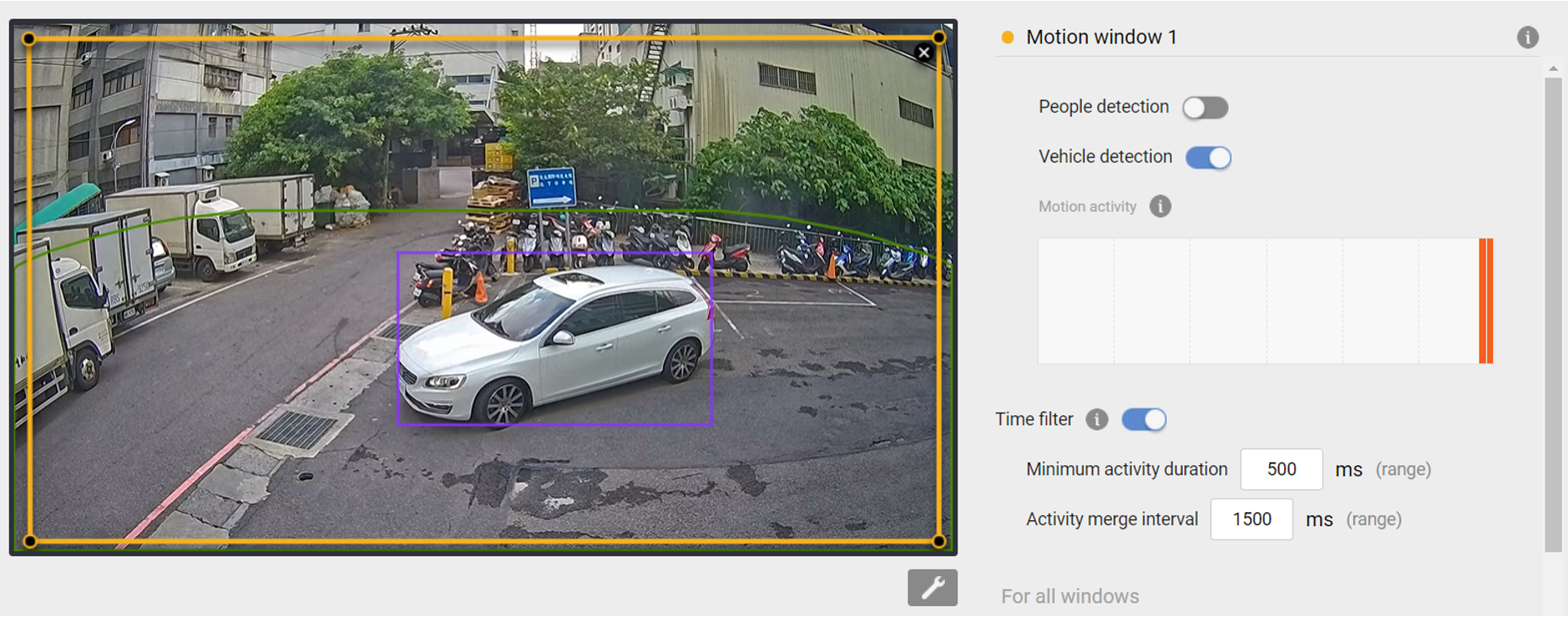The image size is (1568, 617).
Task: Click the (range) link for merge interval
Action: [x=1374, y=519]
